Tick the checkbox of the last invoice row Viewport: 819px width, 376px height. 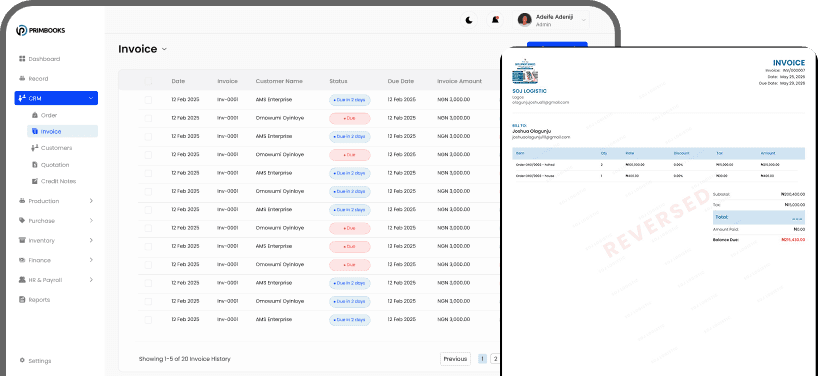point(148,320)
